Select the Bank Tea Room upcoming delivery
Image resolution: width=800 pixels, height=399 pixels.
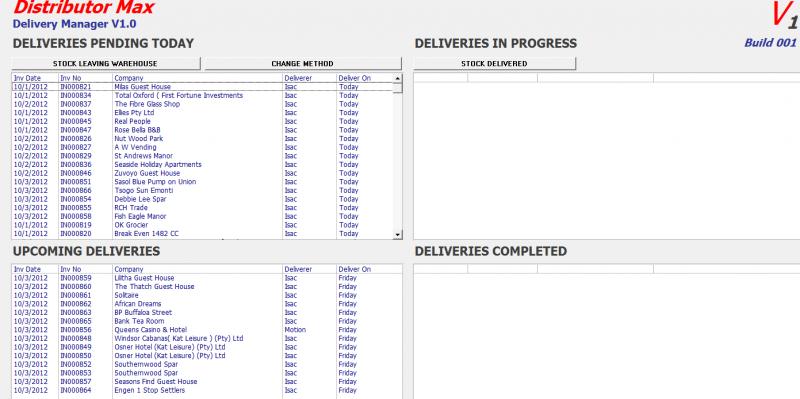tap(207, 321)
